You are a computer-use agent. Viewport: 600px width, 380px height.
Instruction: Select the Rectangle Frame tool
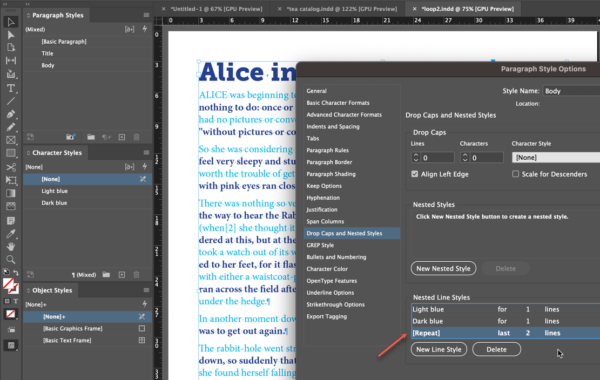(11, 140)
